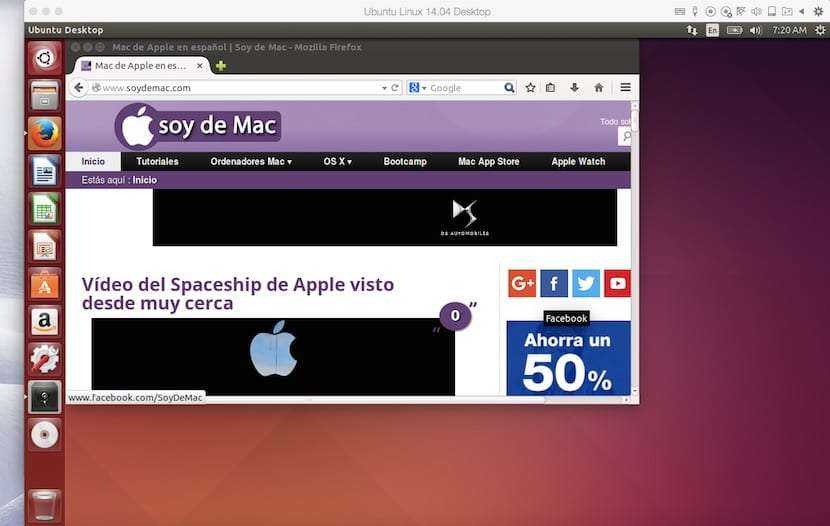Expand the OS X dropdown menu

[337, 161]
